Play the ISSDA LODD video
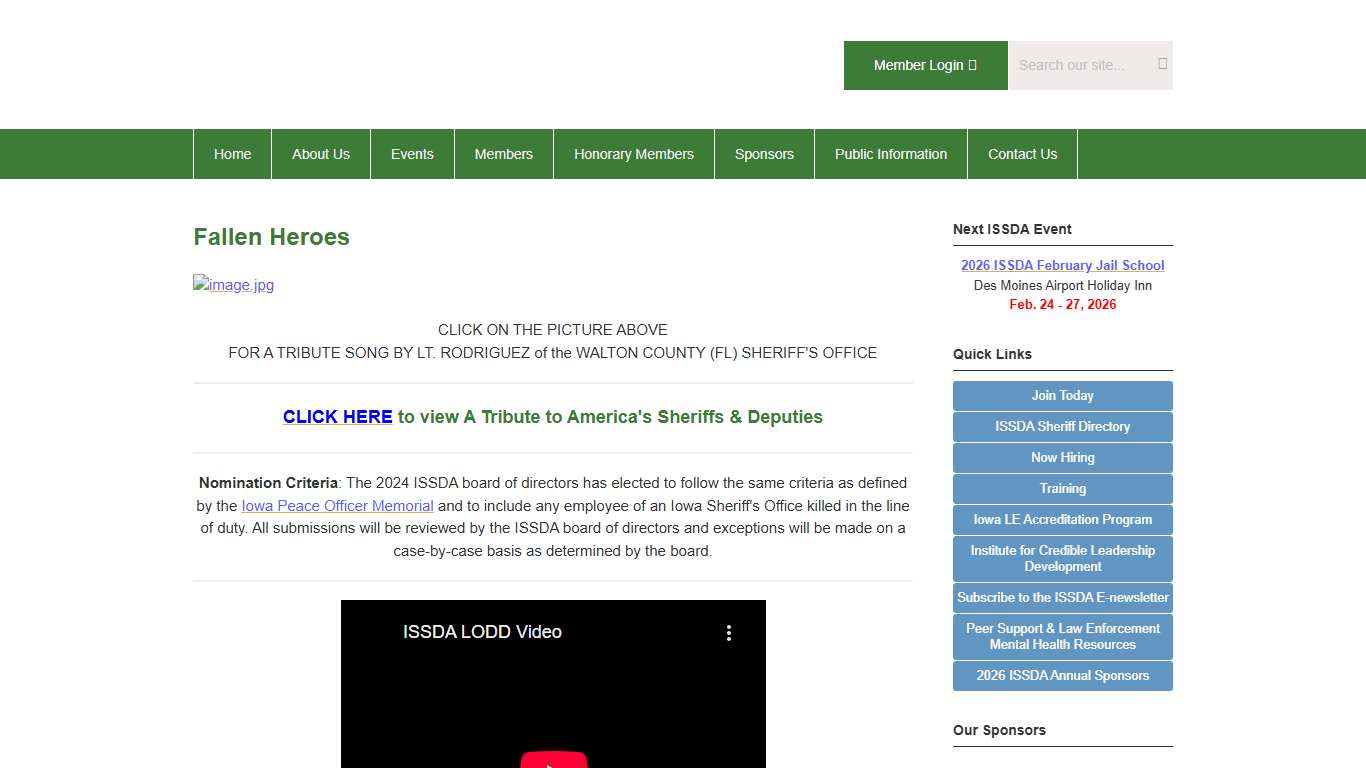 pyautogui.click(x=553, y=758)
